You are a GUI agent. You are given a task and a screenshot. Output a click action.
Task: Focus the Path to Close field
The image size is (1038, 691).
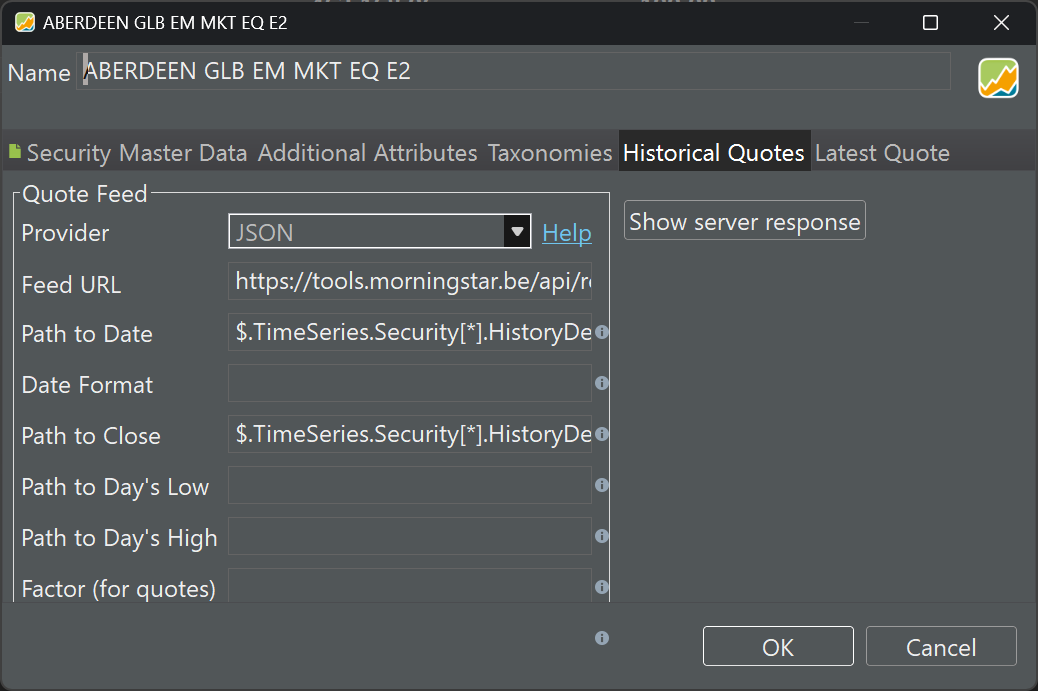[x=410, y=434]
